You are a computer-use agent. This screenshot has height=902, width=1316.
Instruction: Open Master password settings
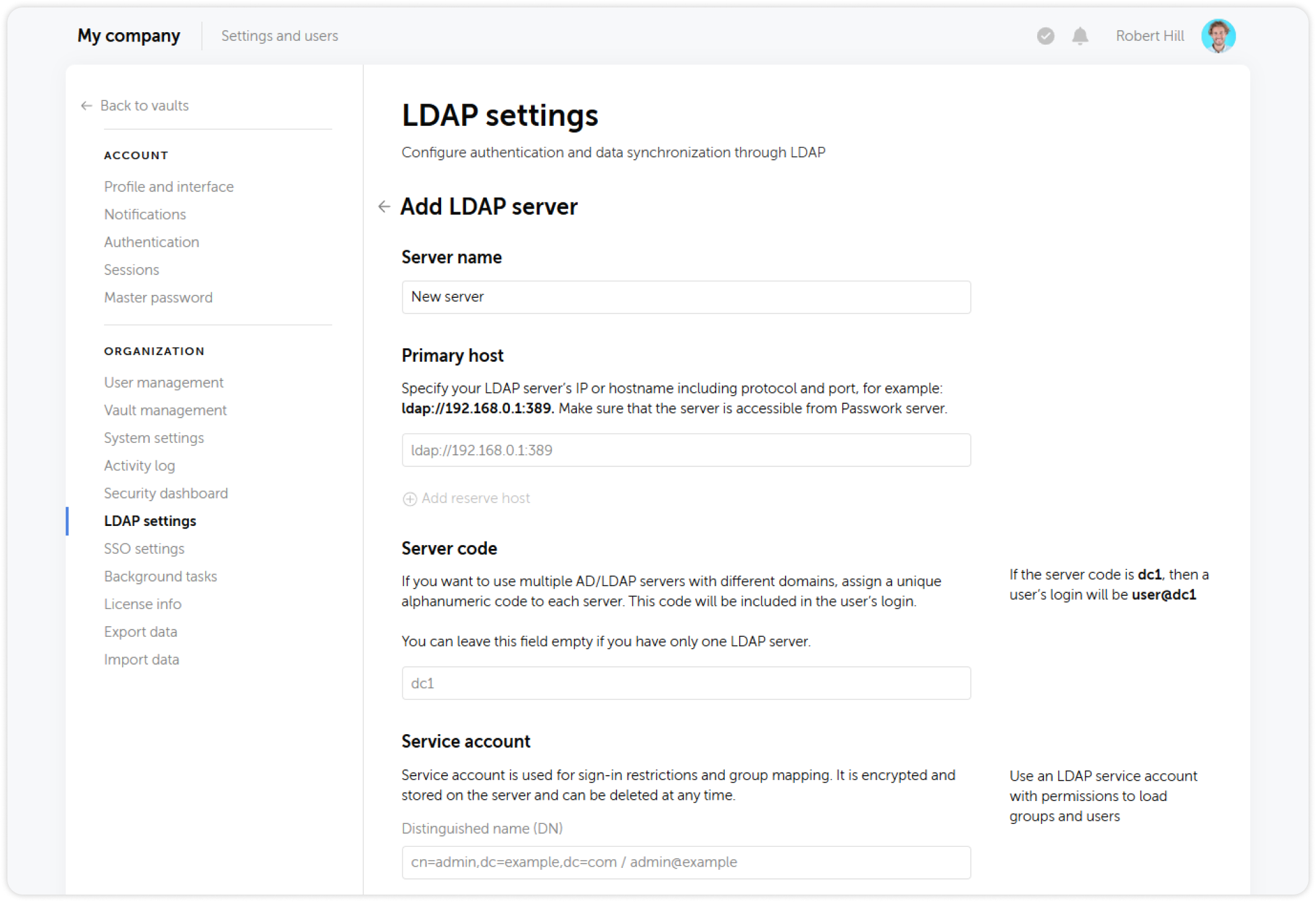click(x=158, y=297)
